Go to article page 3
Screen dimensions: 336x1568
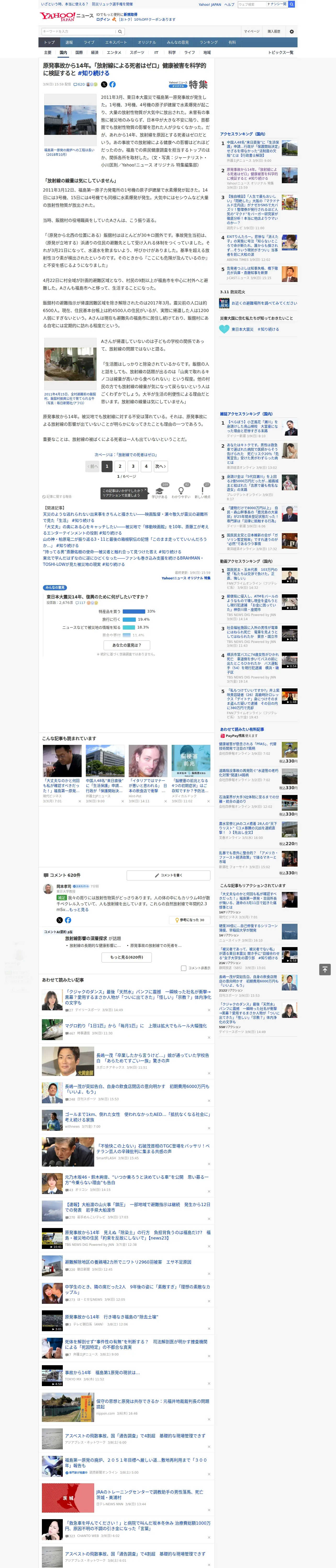click(x=133, y=466)
